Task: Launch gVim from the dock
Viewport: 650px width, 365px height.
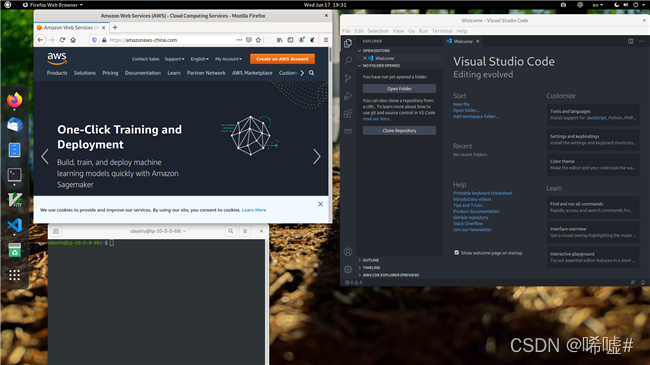Action: pos(15,200)
